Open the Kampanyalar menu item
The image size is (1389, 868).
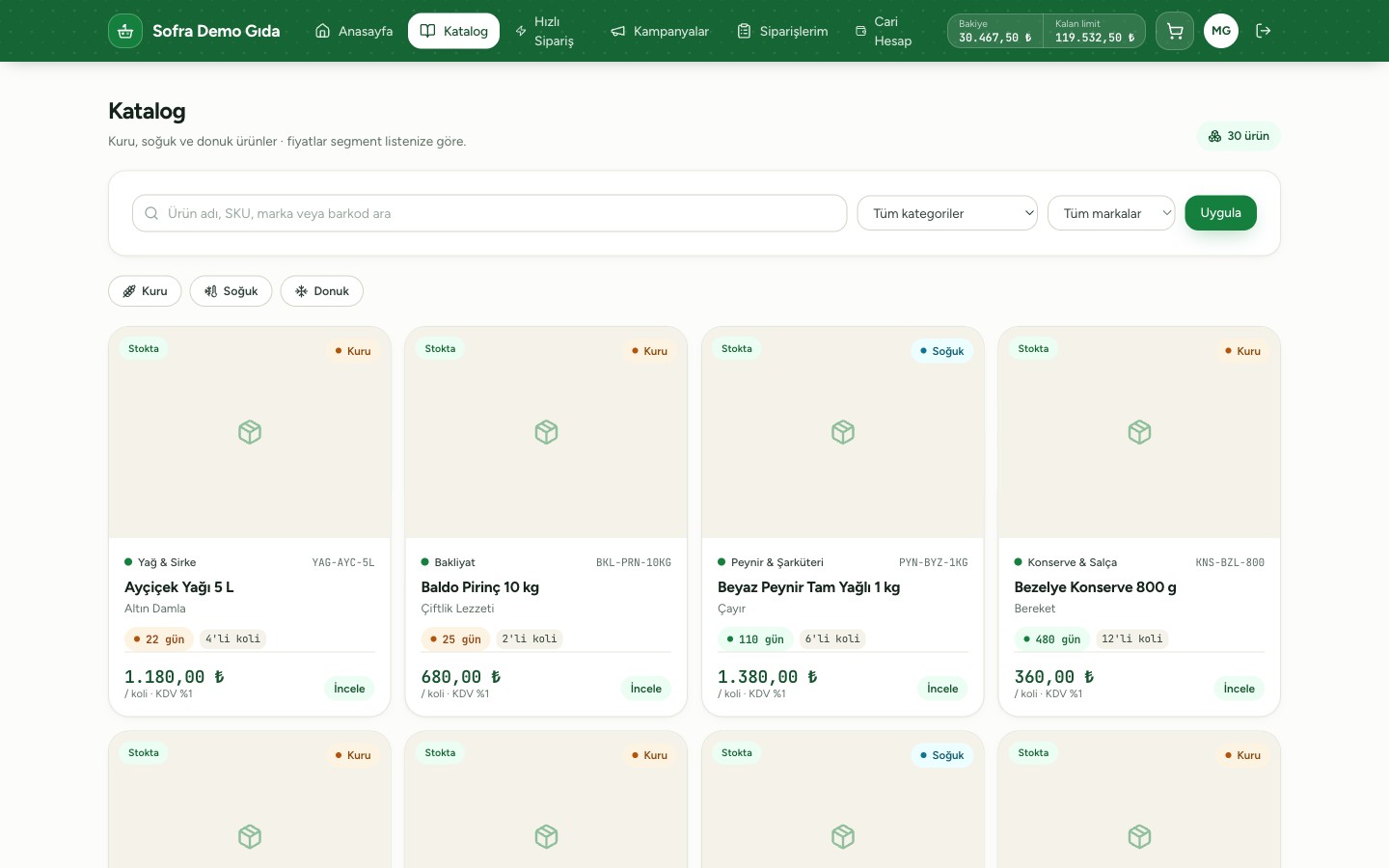tap(660, 31)
